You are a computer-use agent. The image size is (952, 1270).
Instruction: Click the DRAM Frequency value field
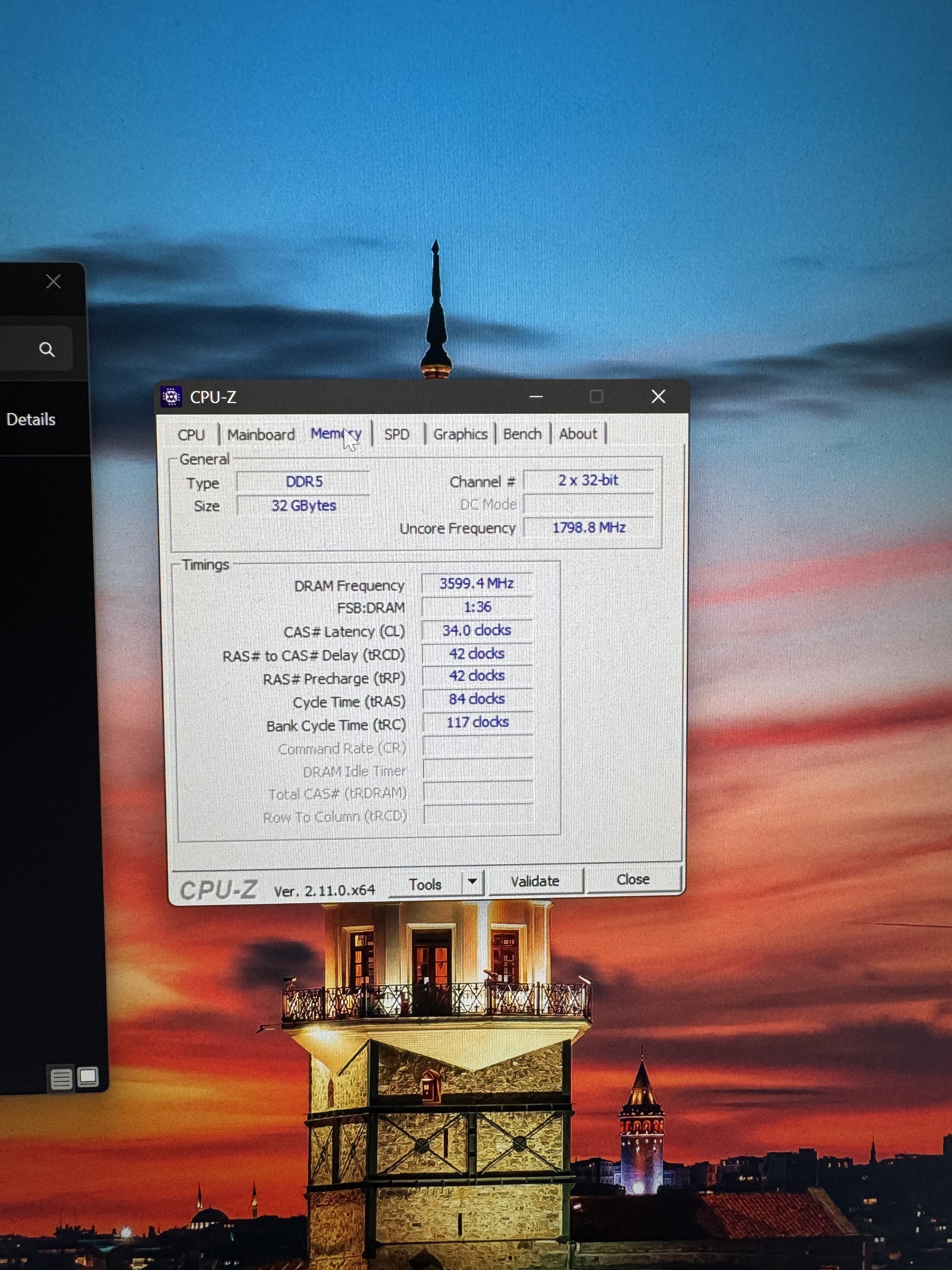476,583
